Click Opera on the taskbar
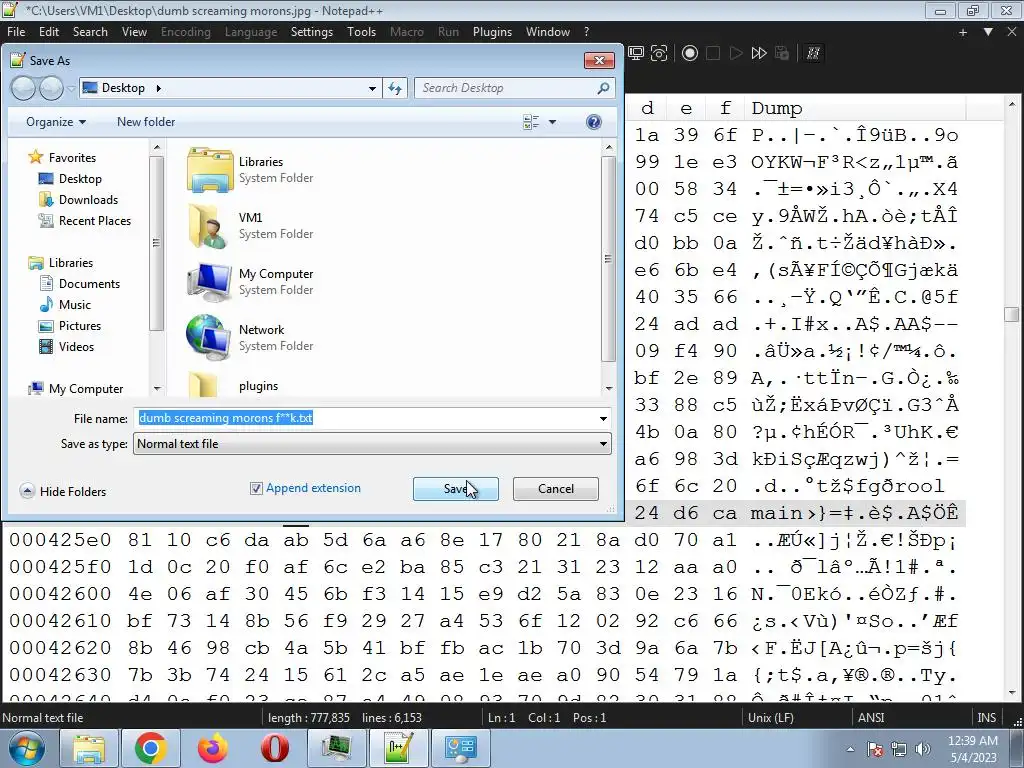The width and height of the screenshot is (1024, 768). click(274, 748)
